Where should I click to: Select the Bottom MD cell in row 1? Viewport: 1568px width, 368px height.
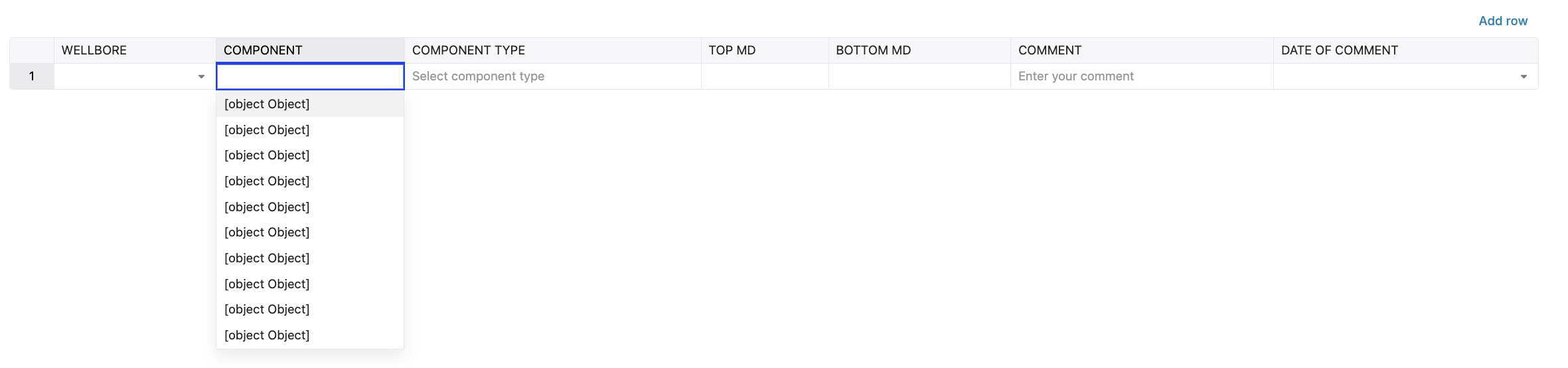pyautogui.click(x=919, y=76)
